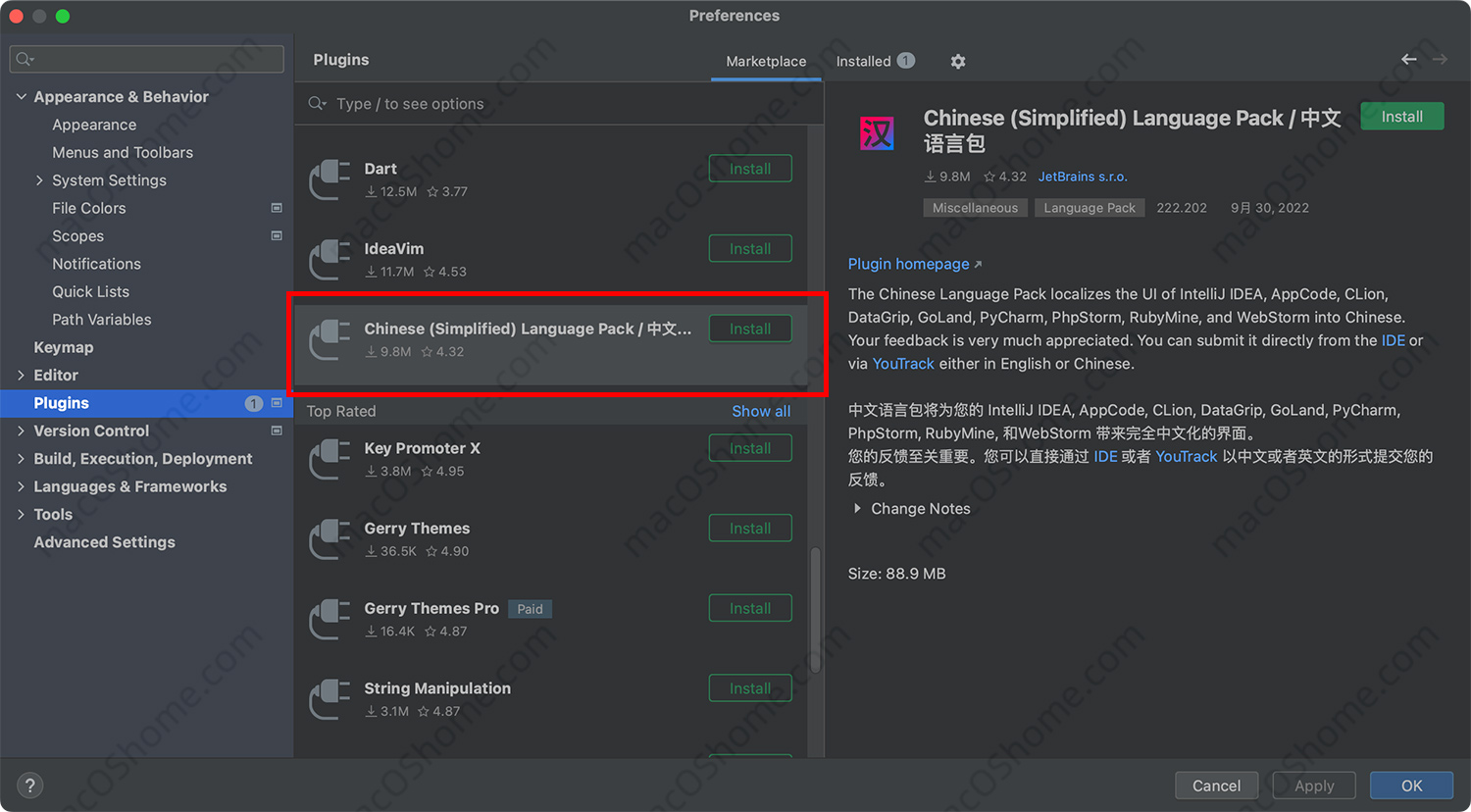The width and height of the screenshot is (1471, 812).
Task: Click the plugin list vertical scrollbar
Action: click(815, 610)
